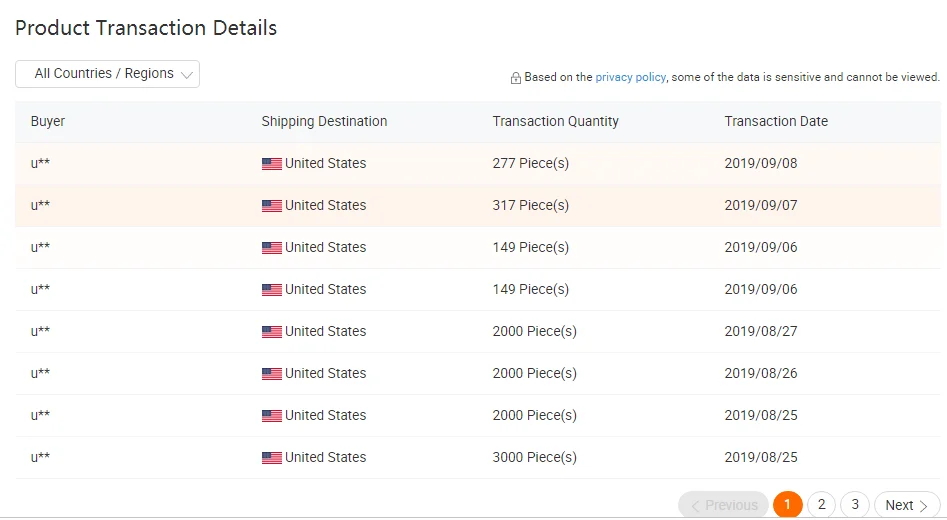Click US flag in 277 Piece(s) row
The image size is (947, 520).
click(272, 164)
